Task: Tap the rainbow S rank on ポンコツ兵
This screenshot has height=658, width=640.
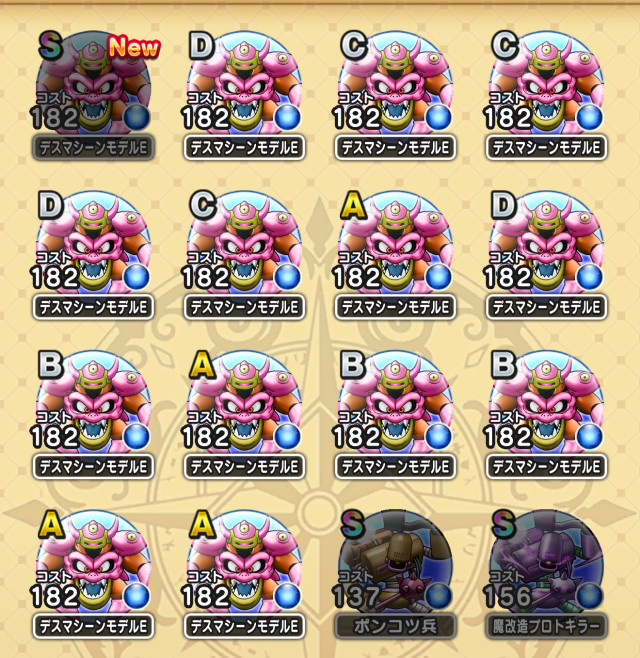Action: (x=353, y=525)
